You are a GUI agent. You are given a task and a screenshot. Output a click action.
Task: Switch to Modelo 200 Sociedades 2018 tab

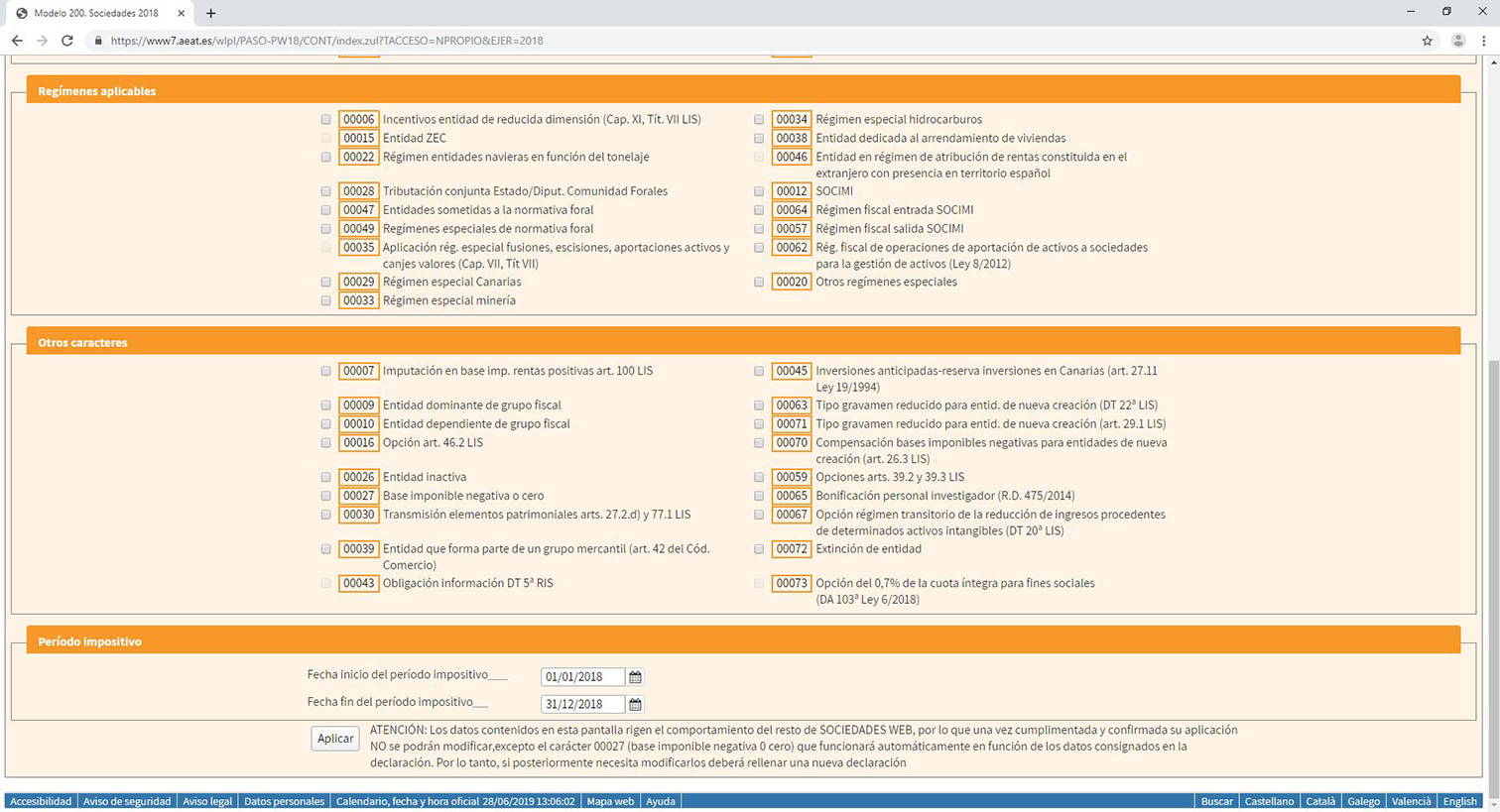(x=96, y=13)
